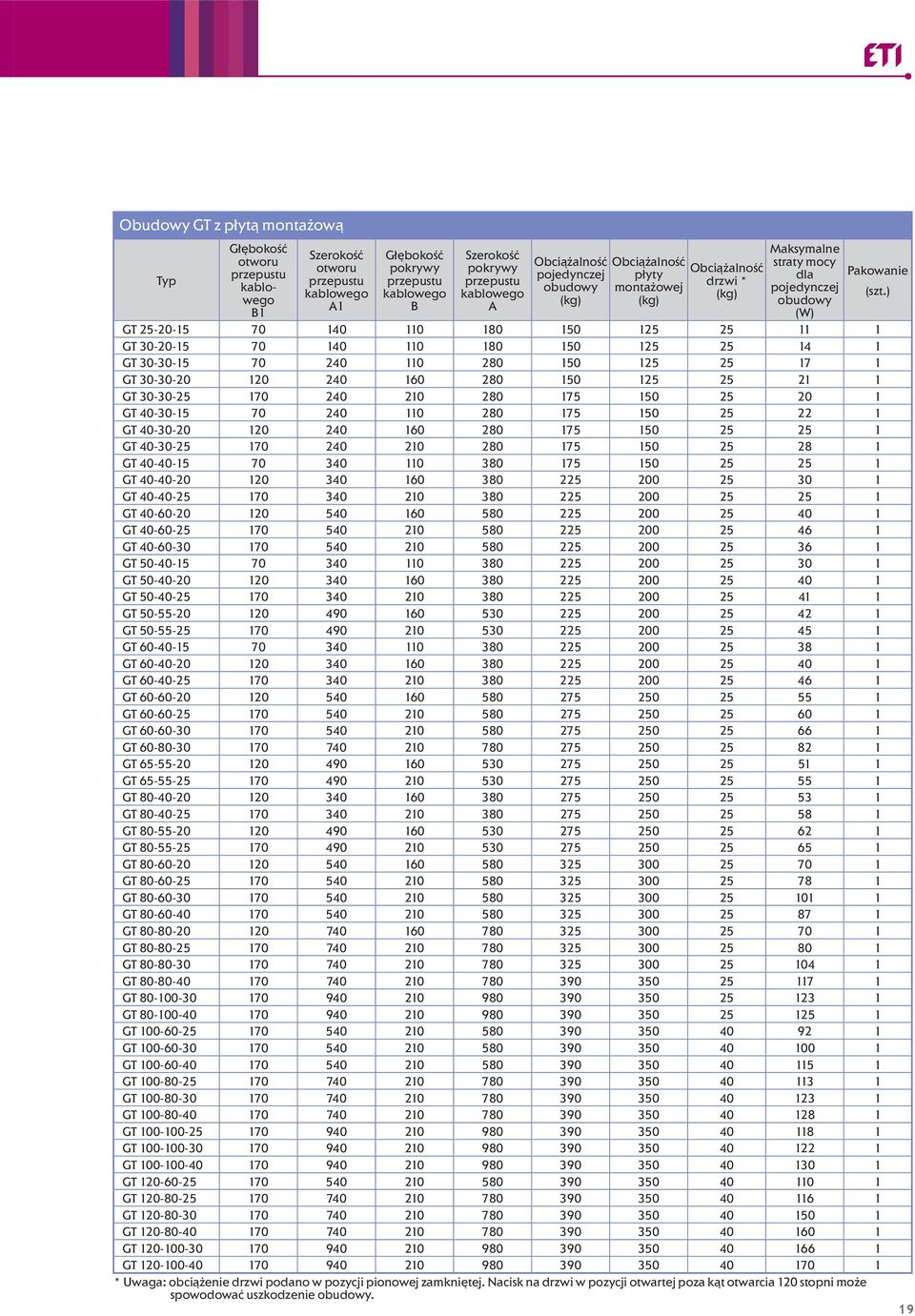Select row label 'GT 80-80-30'
This screenshot has width=915, height=1316.
156,964
